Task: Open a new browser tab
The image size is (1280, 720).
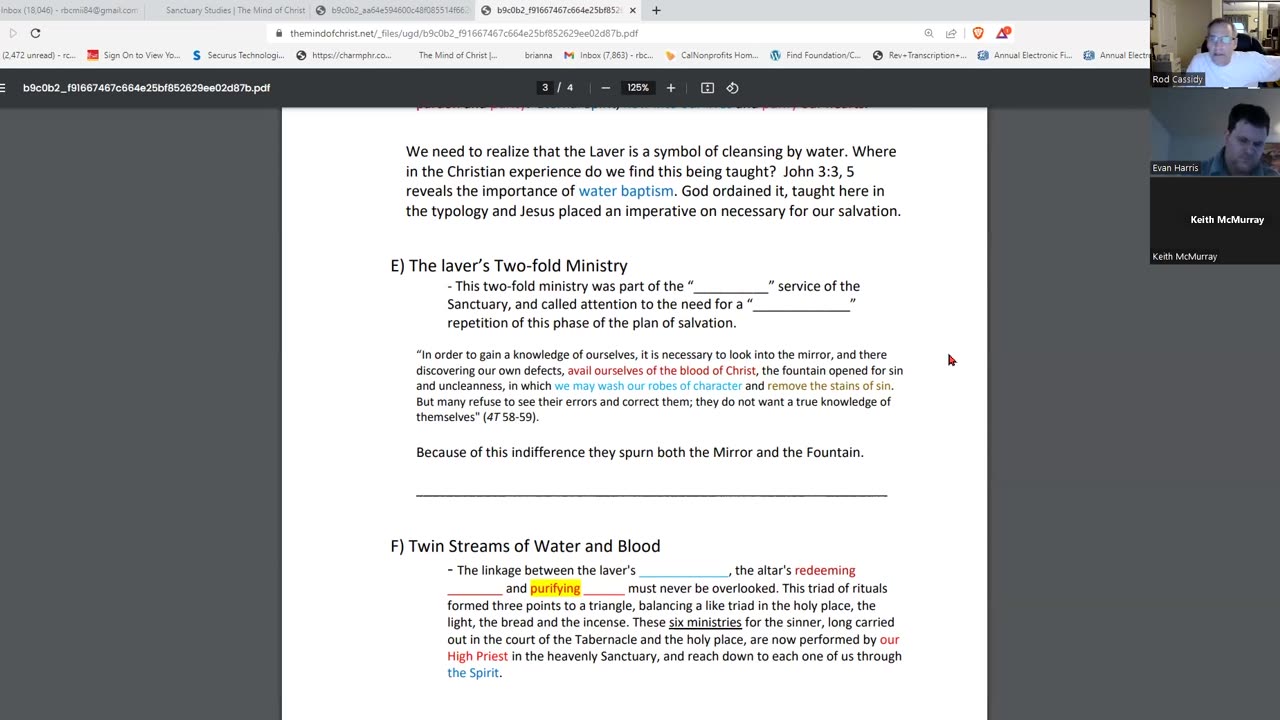Action: tap(656, 10)
